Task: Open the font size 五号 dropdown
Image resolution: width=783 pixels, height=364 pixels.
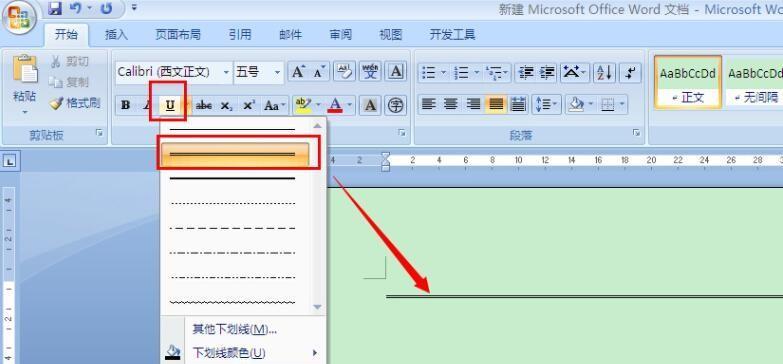Action: click(x=278, y=72)
